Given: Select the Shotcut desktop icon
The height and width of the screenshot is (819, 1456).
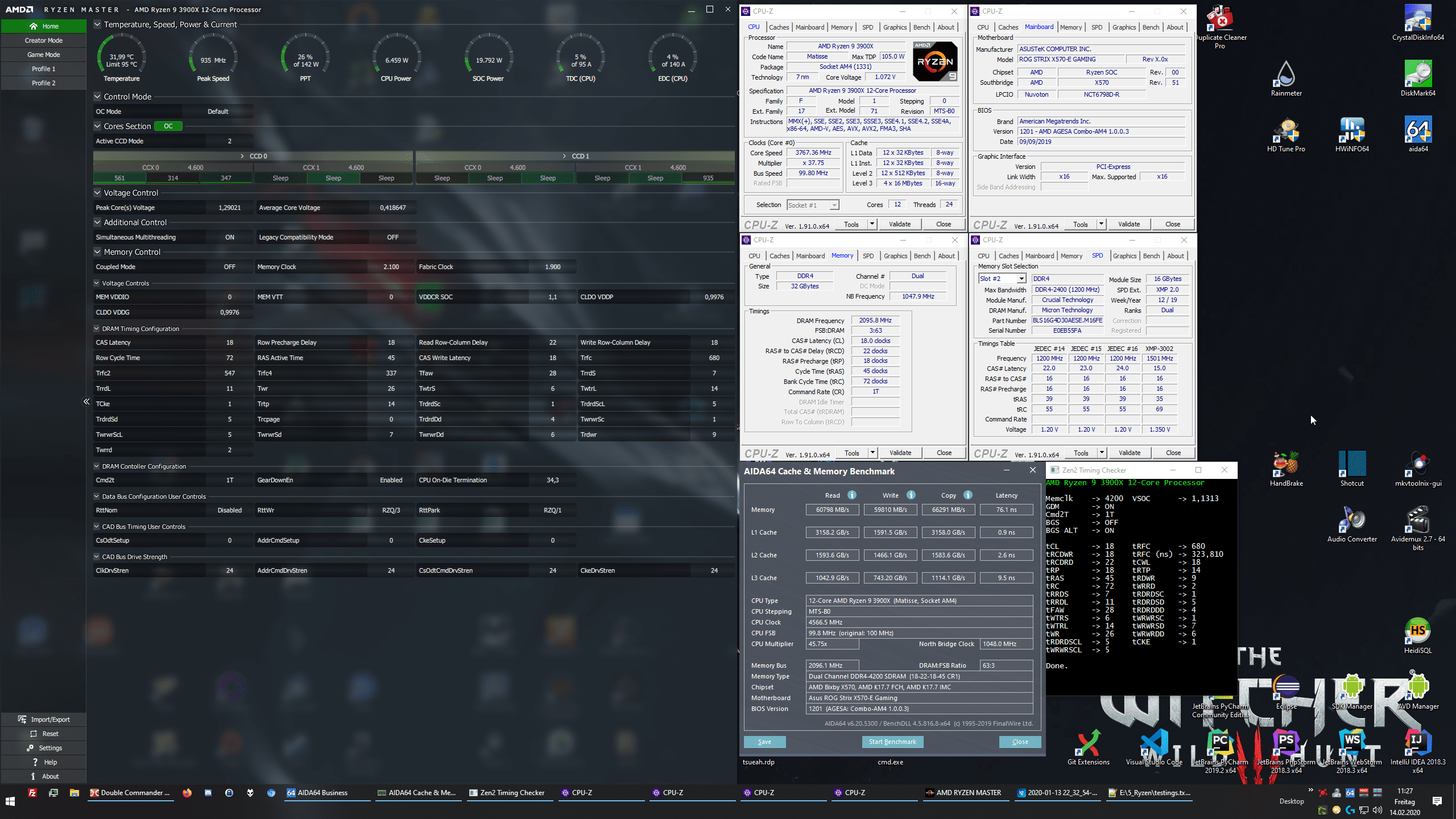Looking at the screenshot, I should (1352, 469).
